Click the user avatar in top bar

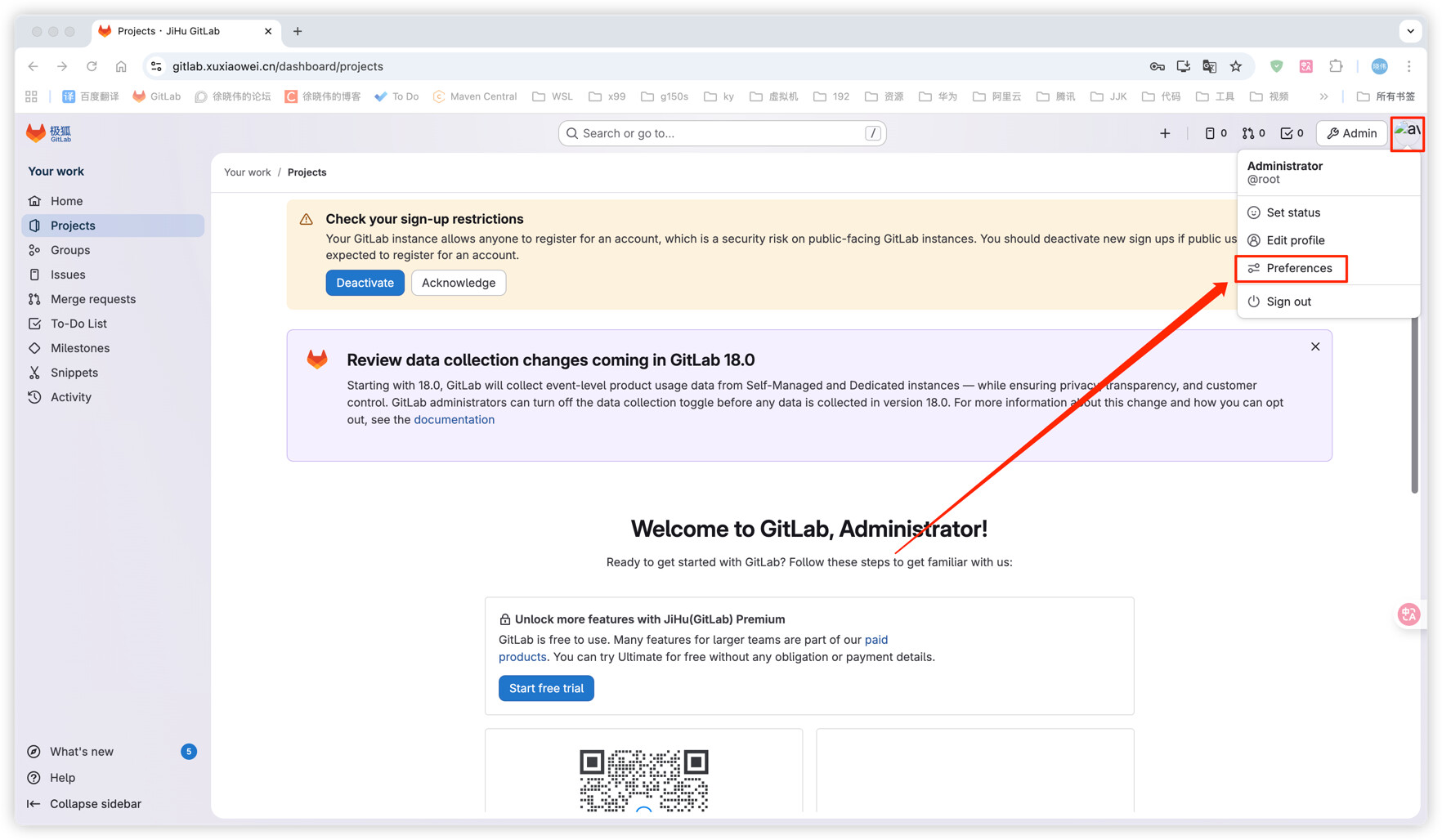click(x=1407, y=132)
